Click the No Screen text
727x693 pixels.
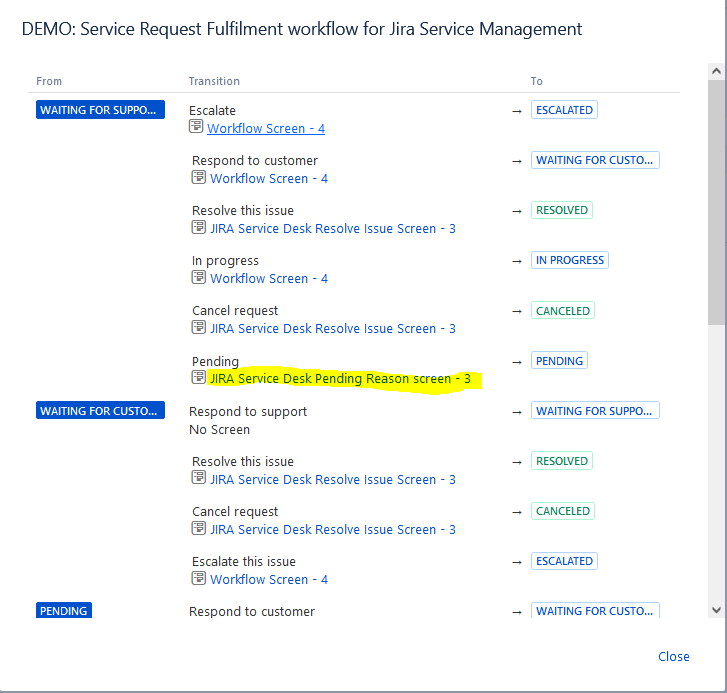219,430
